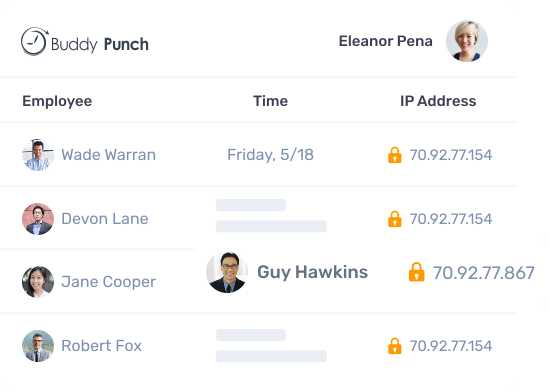Click the Buddy Punch clock logo icon
550x390 pixels.
click(x=34, y=41)
